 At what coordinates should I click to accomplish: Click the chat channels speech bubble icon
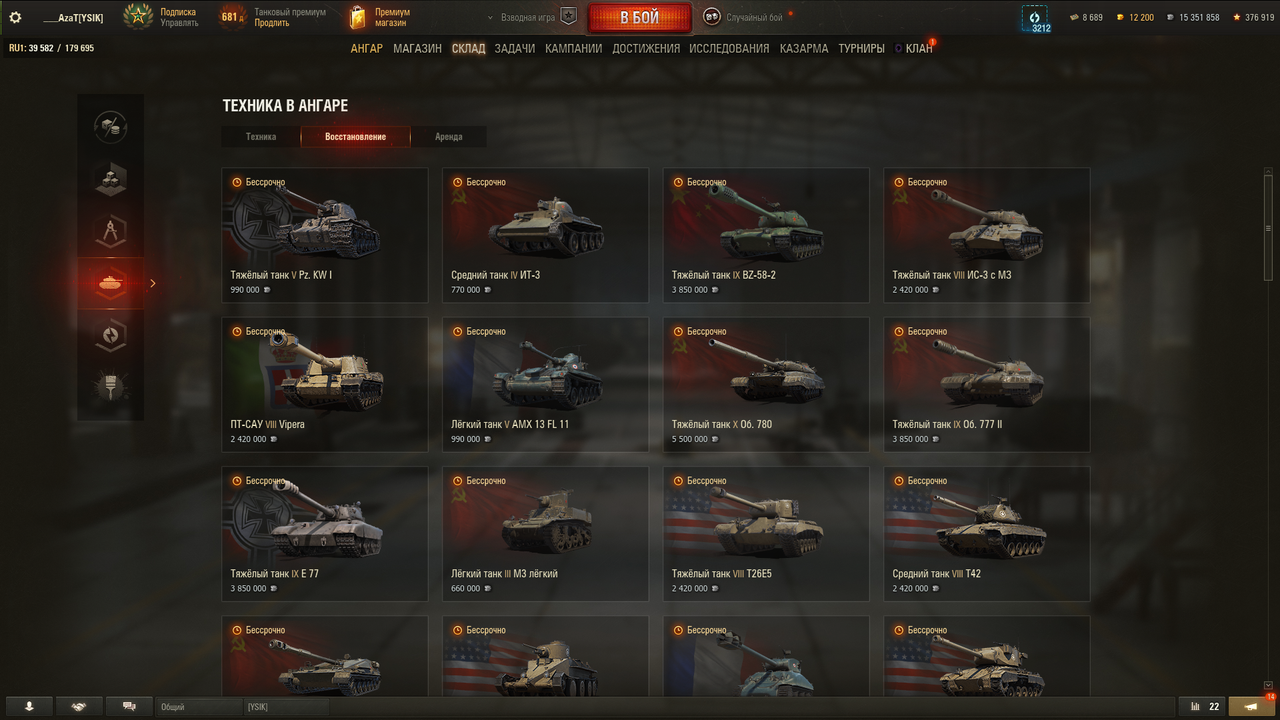(x=129, y=706)
